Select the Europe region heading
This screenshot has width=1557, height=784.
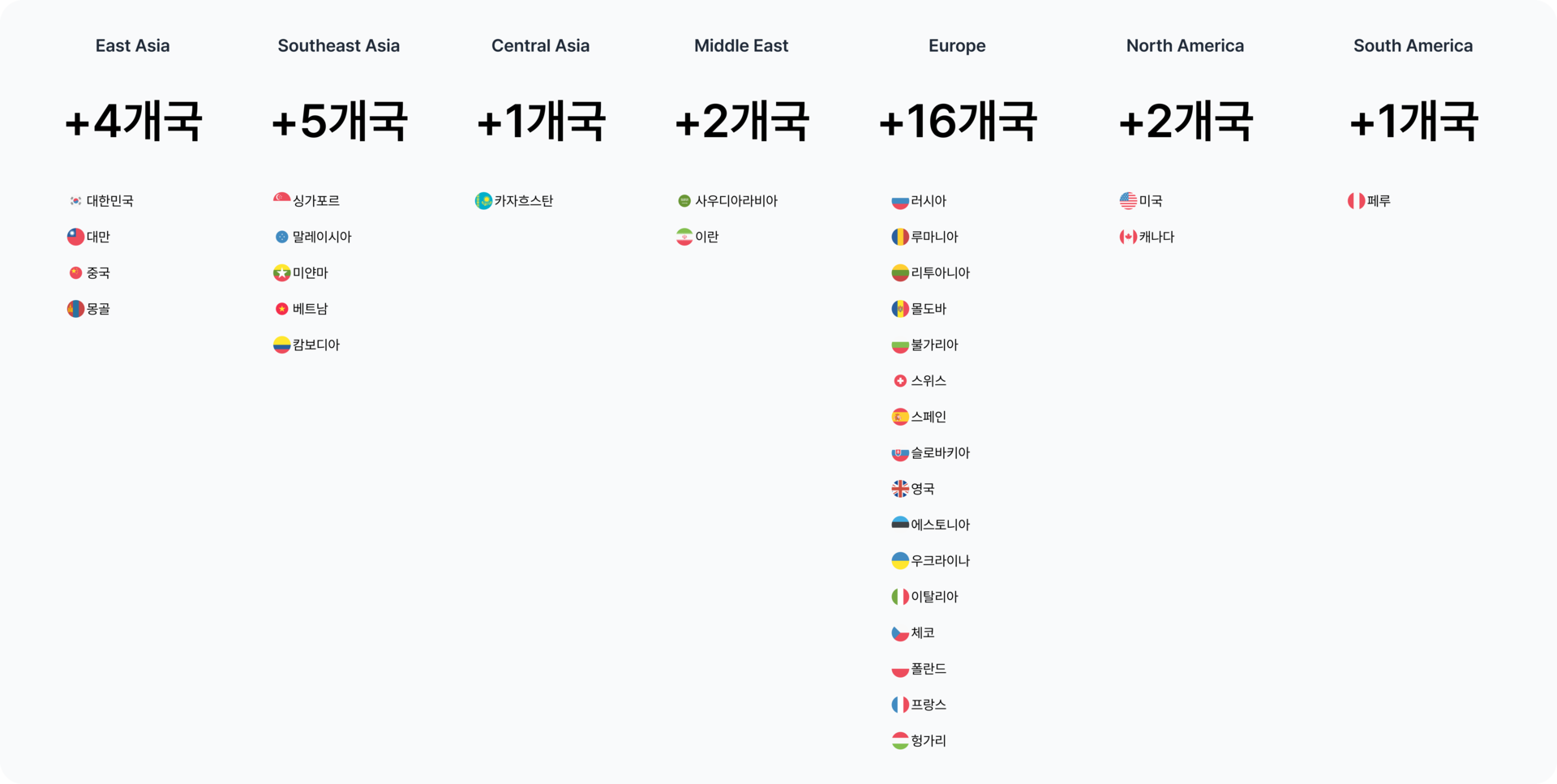957,46
